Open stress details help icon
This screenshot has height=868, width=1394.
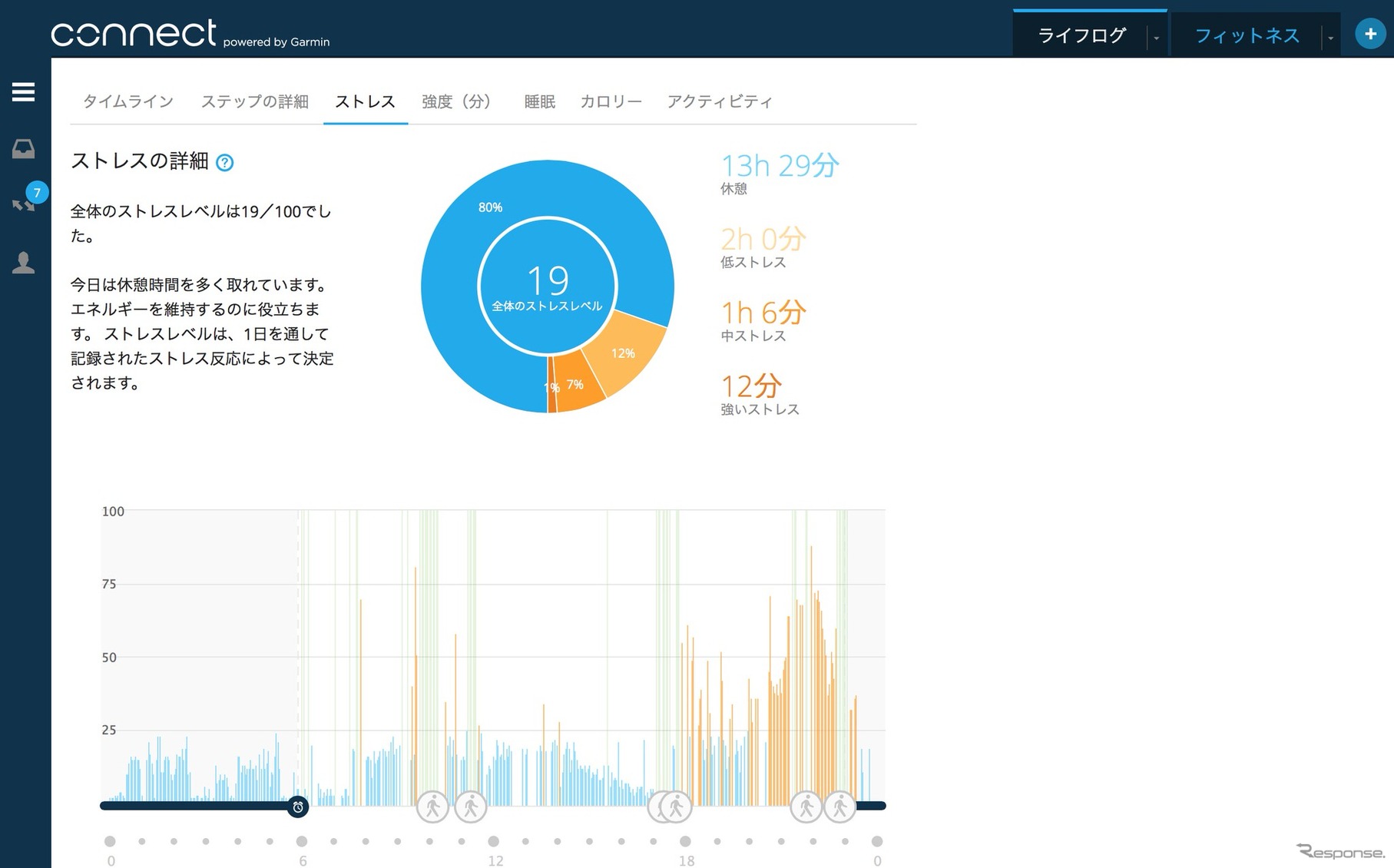(x=224, y=162)
